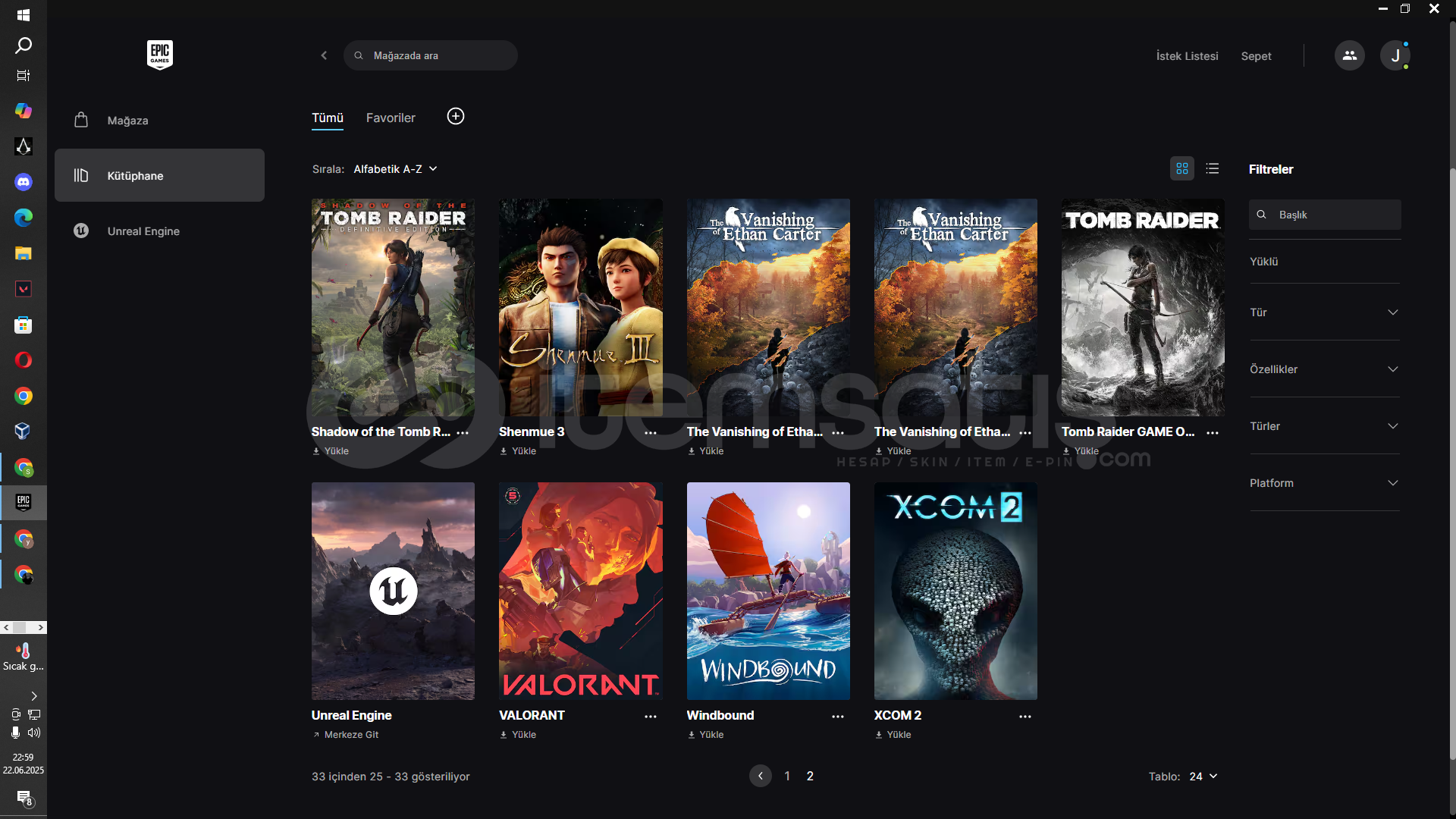Switch to the Tümü tab
Screen dimensions: 1456x819
[x=328, y=118]
